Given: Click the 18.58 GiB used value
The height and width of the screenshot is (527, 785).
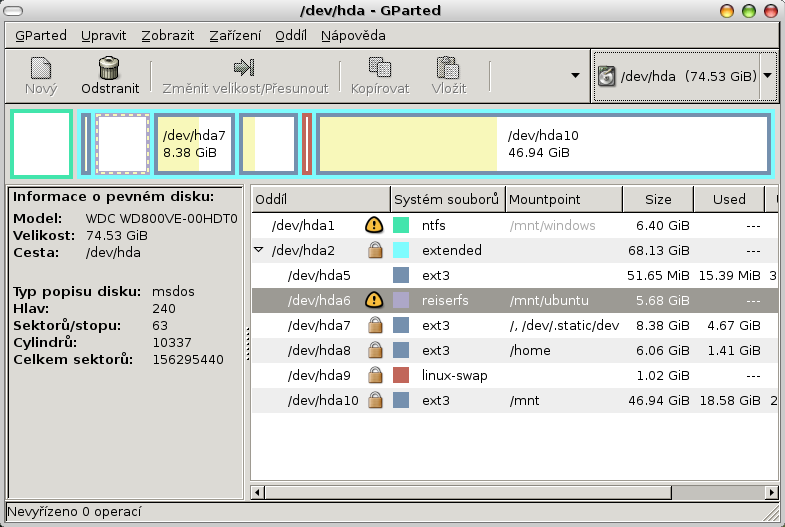Looking at the screenshot, I should [x=730, y=400].
